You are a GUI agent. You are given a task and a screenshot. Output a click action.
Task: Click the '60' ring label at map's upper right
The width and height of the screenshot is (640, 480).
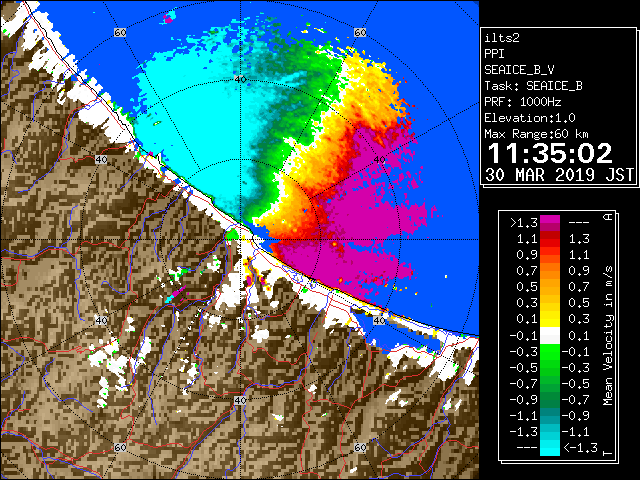(x=360, y=32)
